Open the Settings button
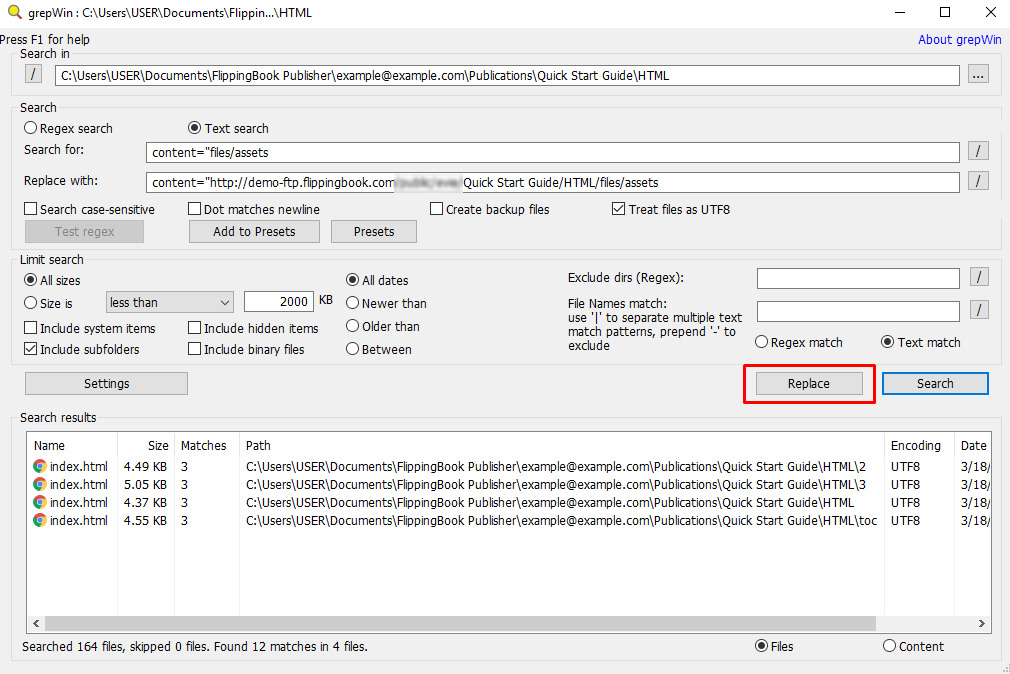The width and height of the screenshot is (1010, 674). coord(106,383)
